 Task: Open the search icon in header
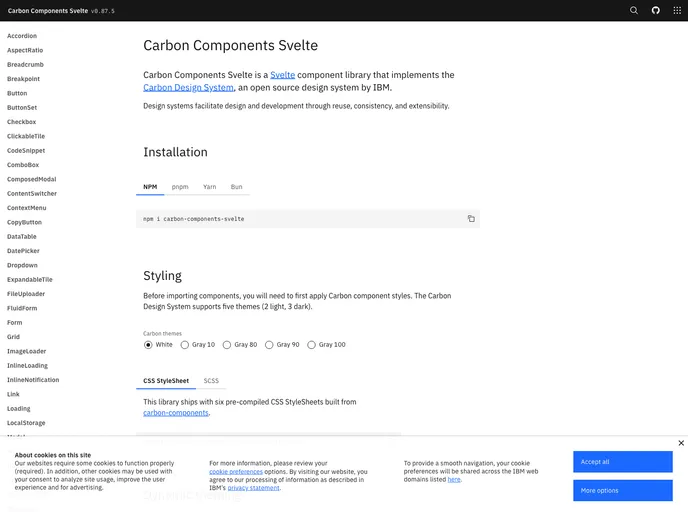click(634, 11)
